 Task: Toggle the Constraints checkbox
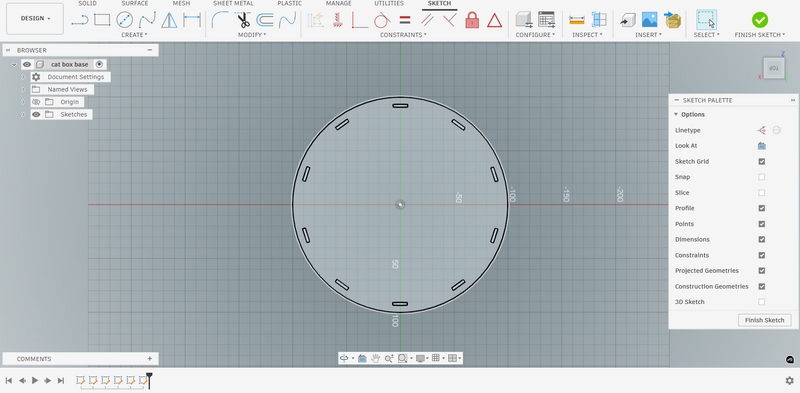tap(762, 255)
